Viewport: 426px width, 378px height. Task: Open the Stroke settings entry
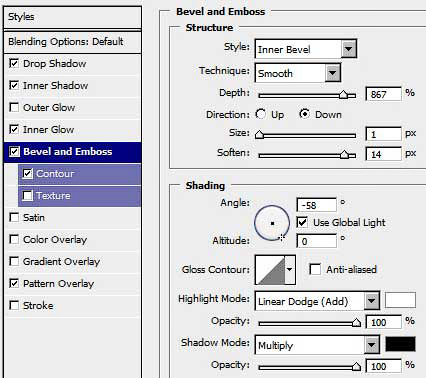38,306
